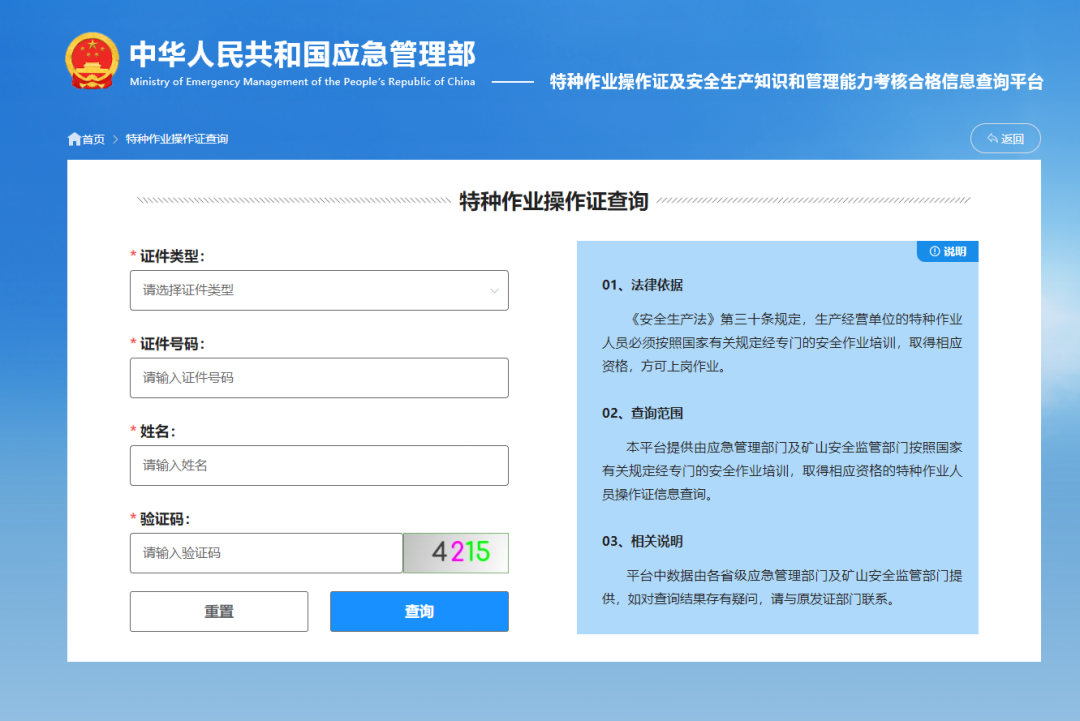Viewport: 1080px width, 721px height.
Task: Focus the 验证码 input field
Action: coord(266,553)
